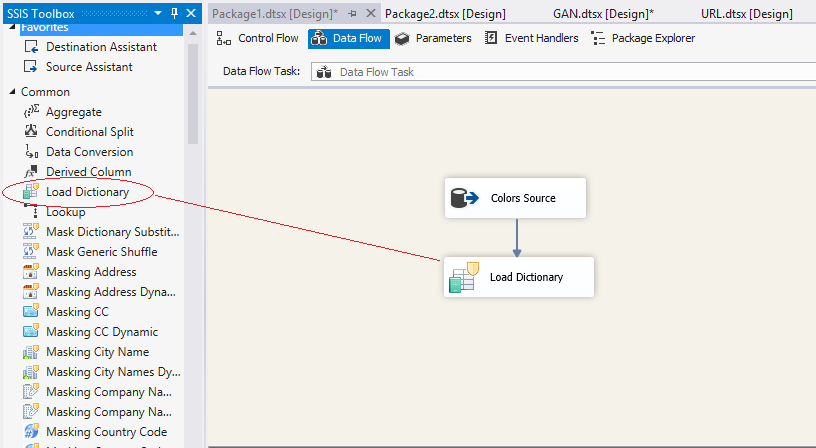Switch to the Control Flow tab
Image resolution: width=816 pixels, height=448 pixels.
pyautogui.click(x=258, y=38)
